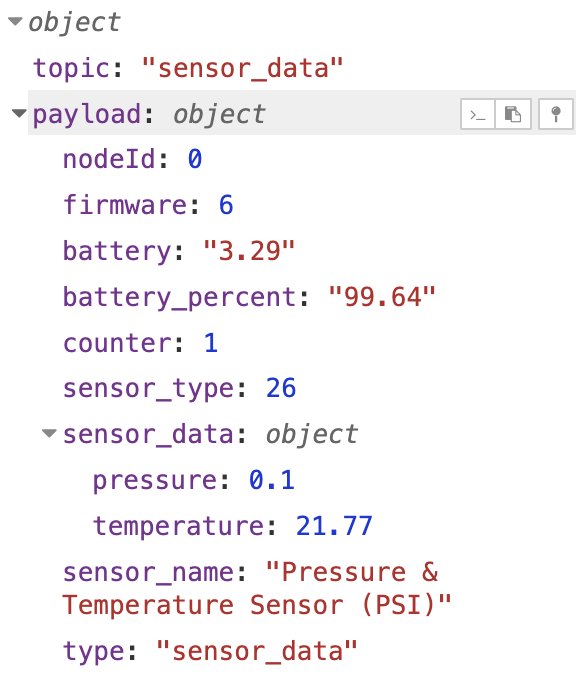580x674 pixels.
Task: Click the sensor_data key label
Action: point(148,434)
